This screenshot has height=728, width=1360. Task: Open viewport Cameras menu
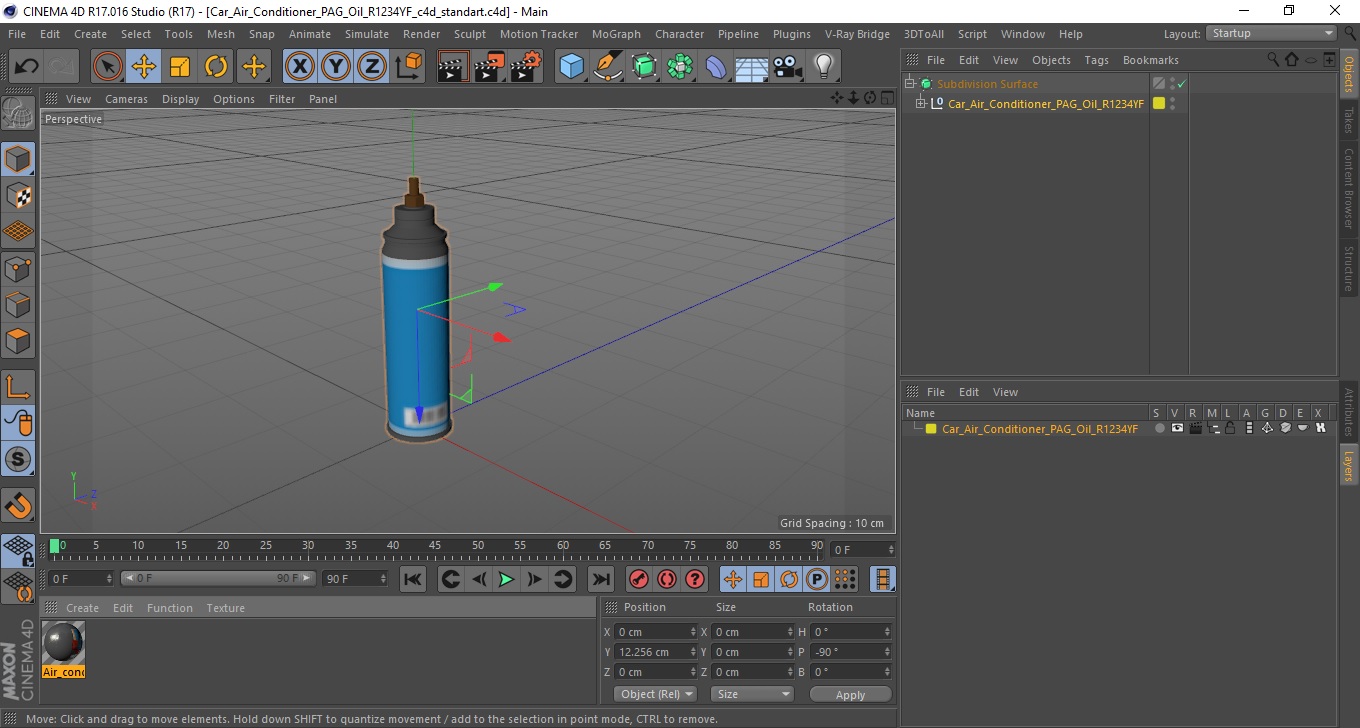click(126, 99)
